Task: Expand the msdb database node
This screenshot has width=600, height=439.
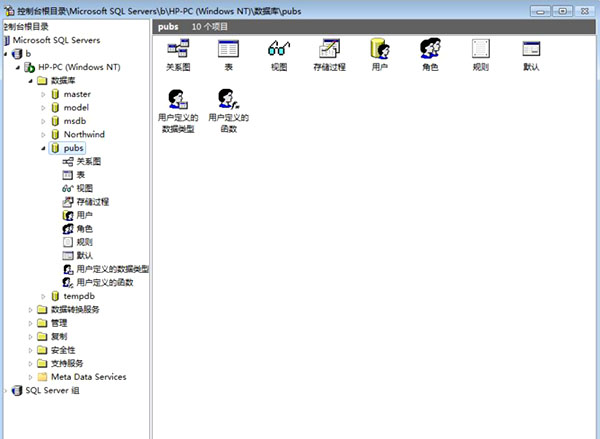Action: click(x=43, y=121)
